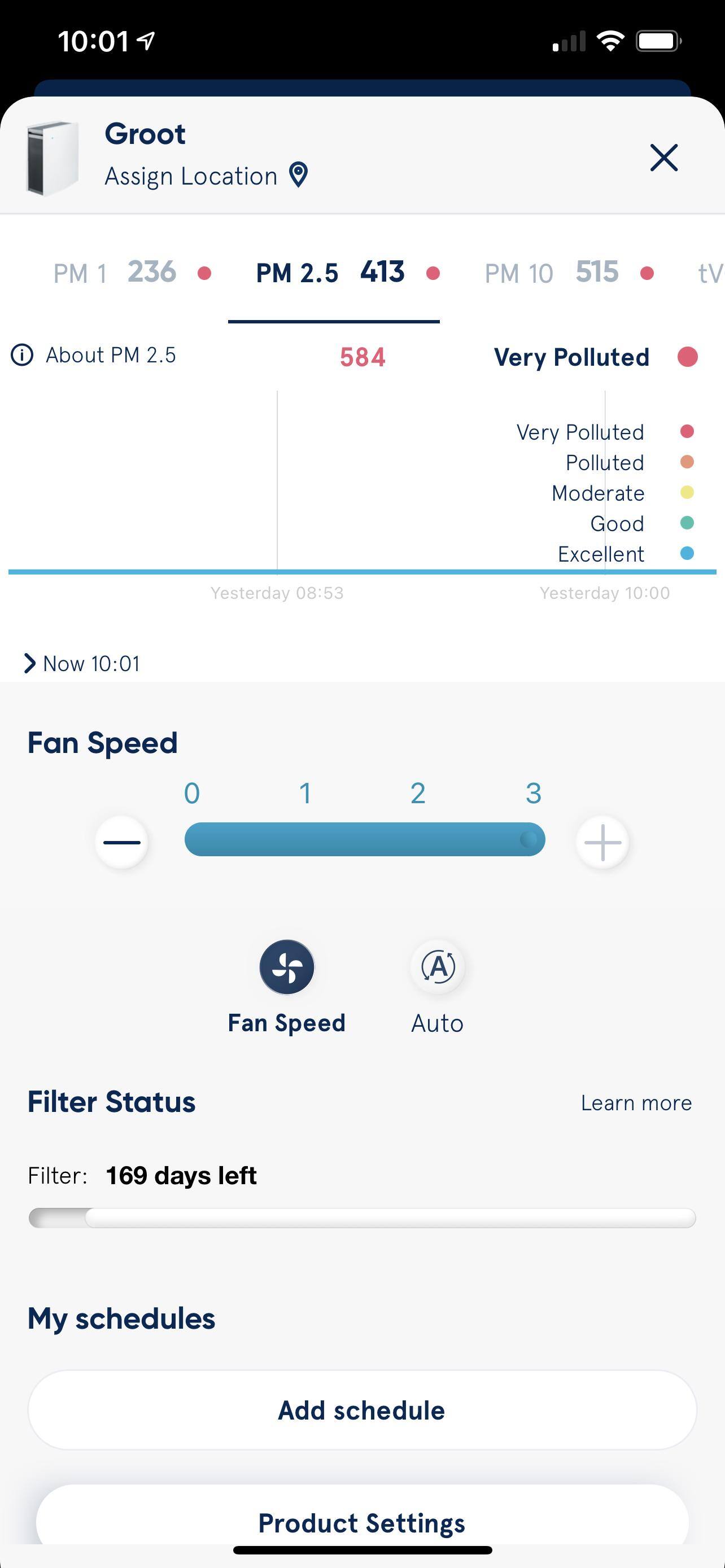Tap the Very Polluted red legend dot
The image size is (725, 1568).
[687, 432]
